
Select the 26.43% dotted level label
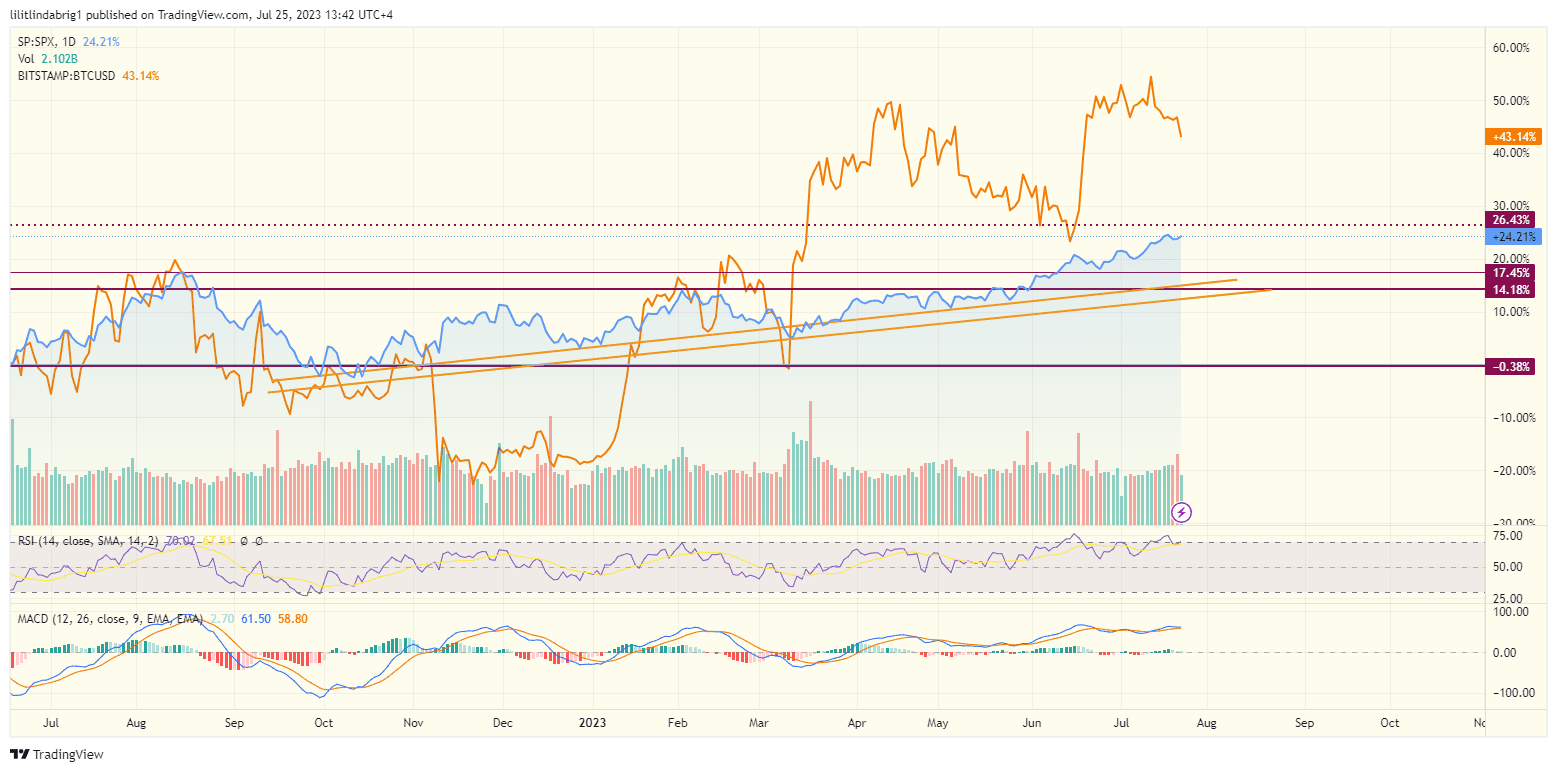pyautogui.click(x=1512, y=220)
